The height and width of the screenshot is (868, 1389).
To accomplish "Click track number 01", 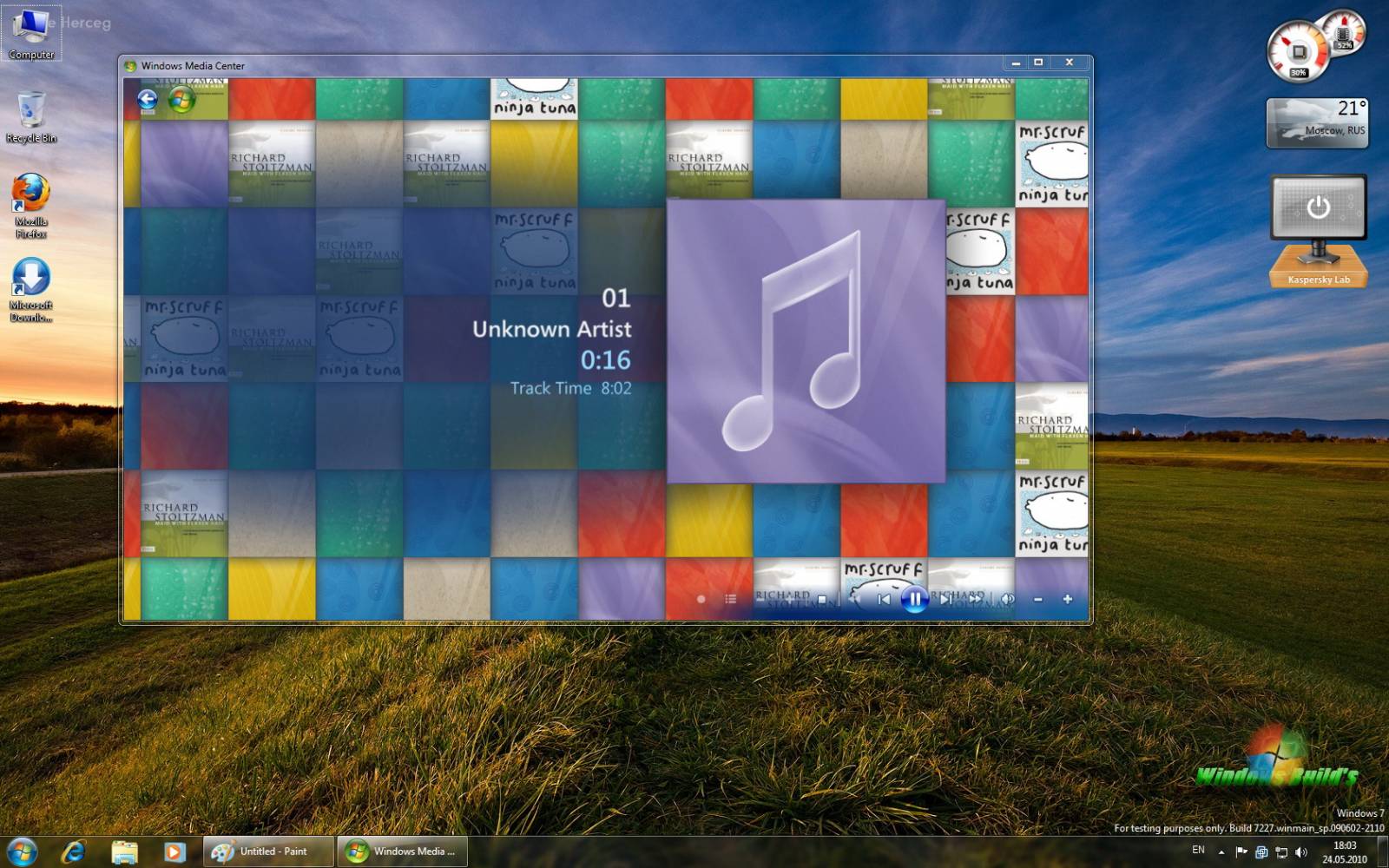I will pos(616,298).
